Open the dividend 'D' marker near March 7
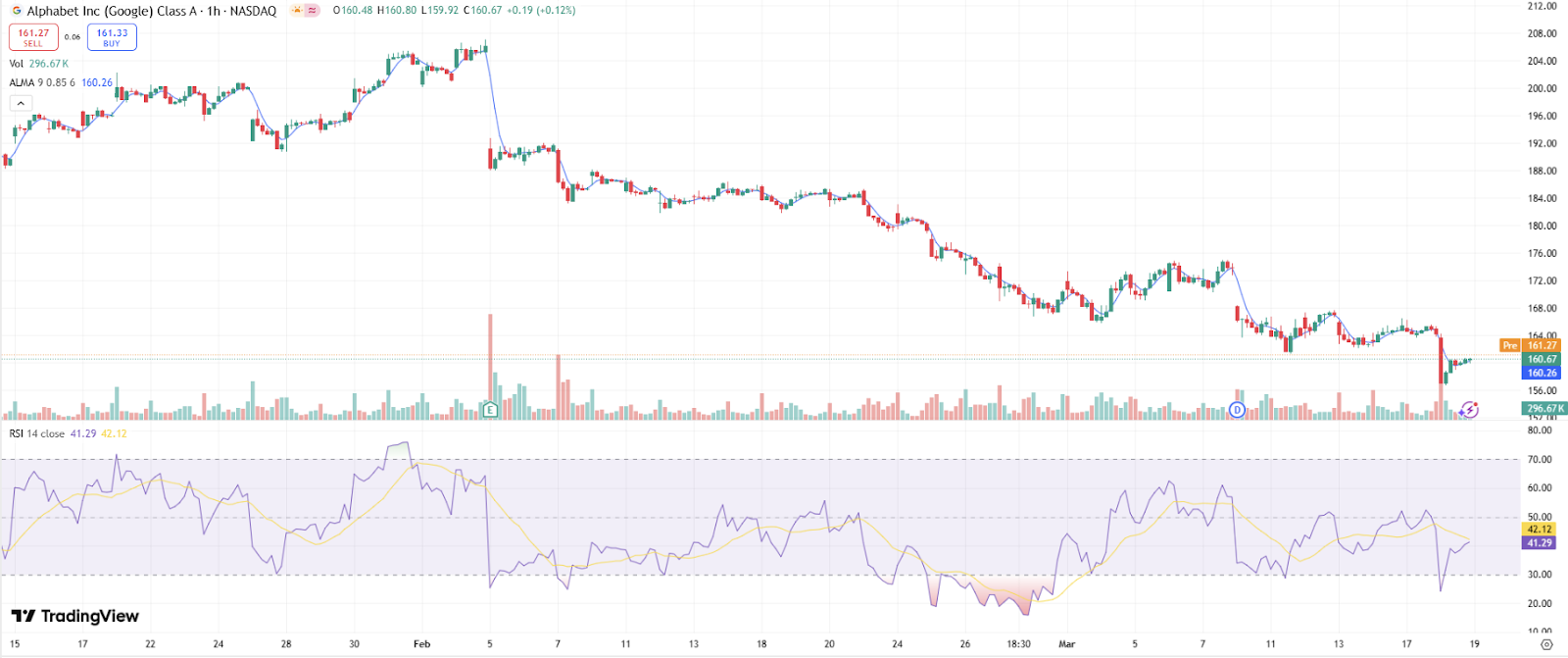 [1237, 410]
